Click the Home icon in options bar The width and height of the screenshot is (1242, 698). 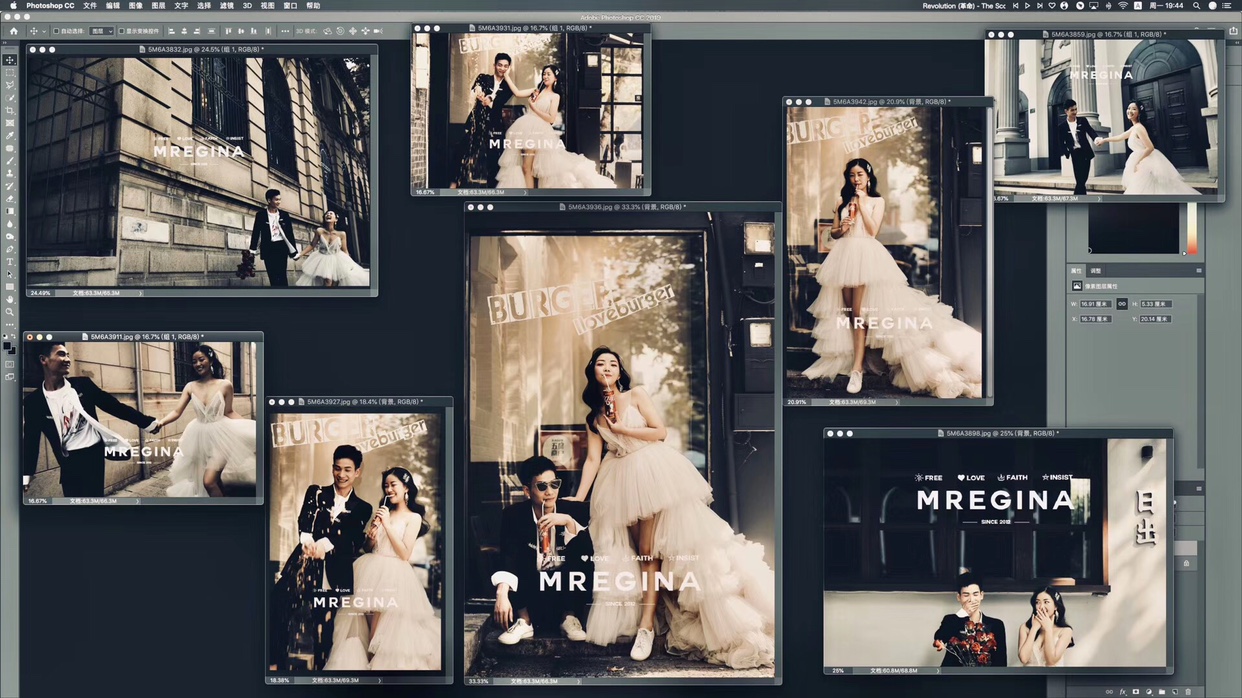(x=13, y=31)
